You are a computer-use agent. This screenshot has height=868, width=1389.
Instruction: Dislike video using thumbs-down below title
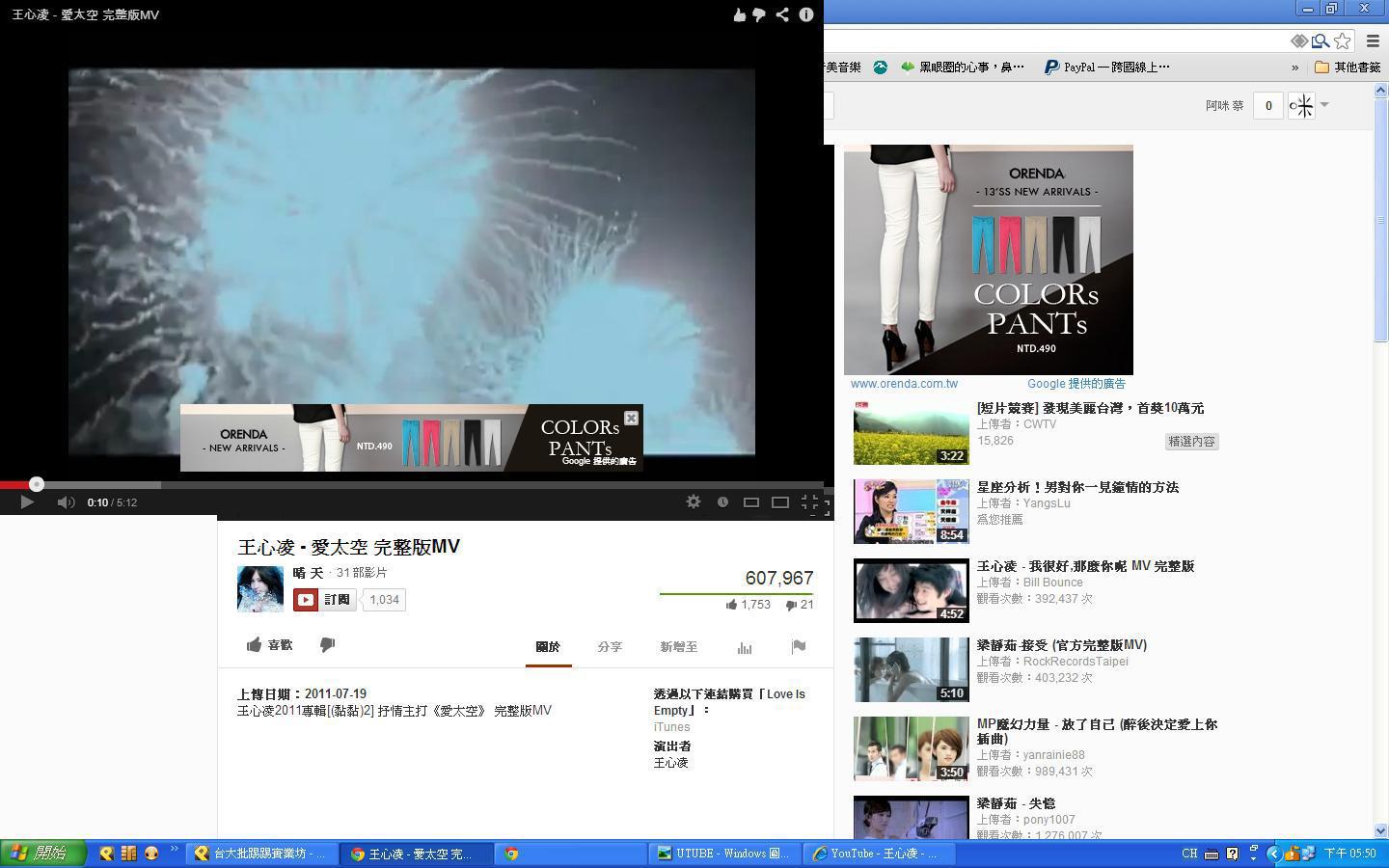[327, 645]
